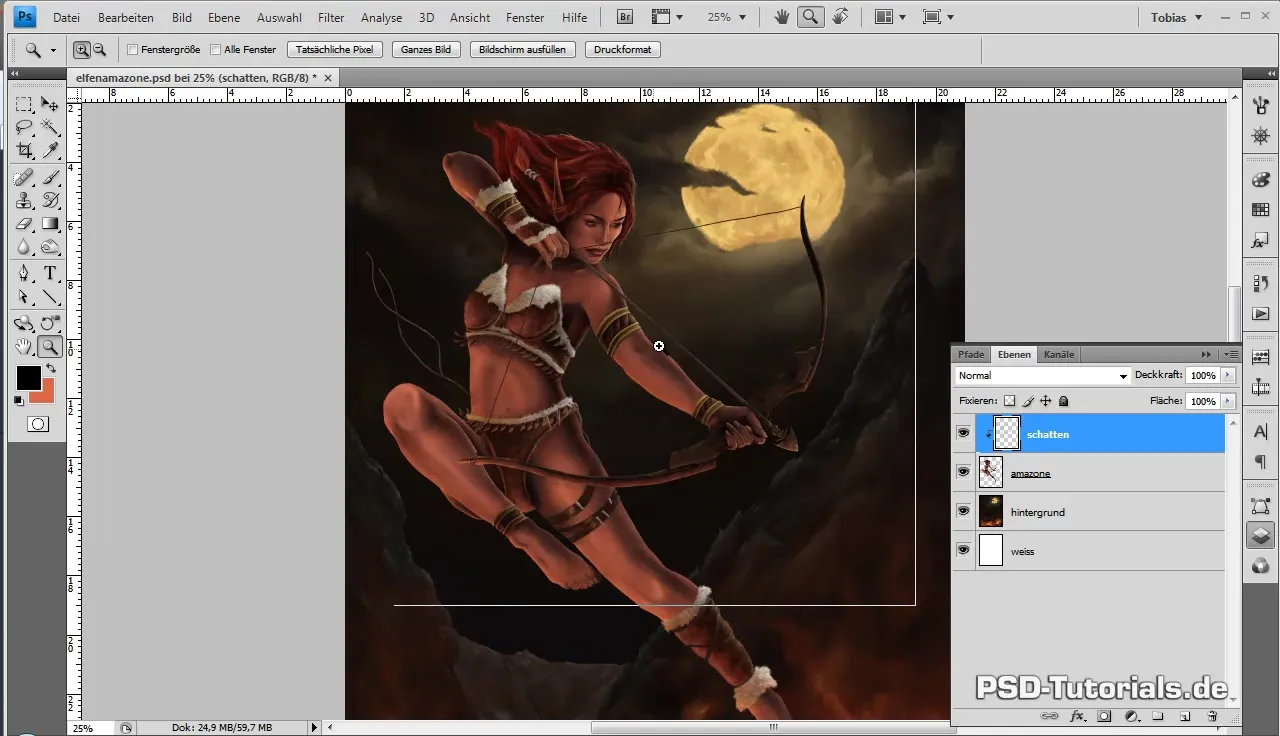Add a layer style with fx button

click(1078, 716)
